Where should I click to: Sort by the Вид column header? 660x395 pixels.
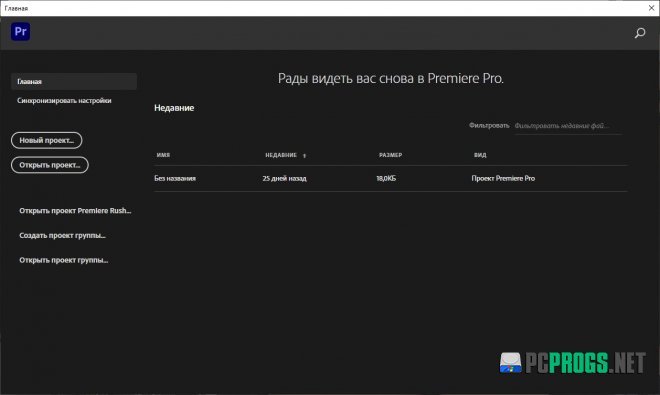point(480,155)
